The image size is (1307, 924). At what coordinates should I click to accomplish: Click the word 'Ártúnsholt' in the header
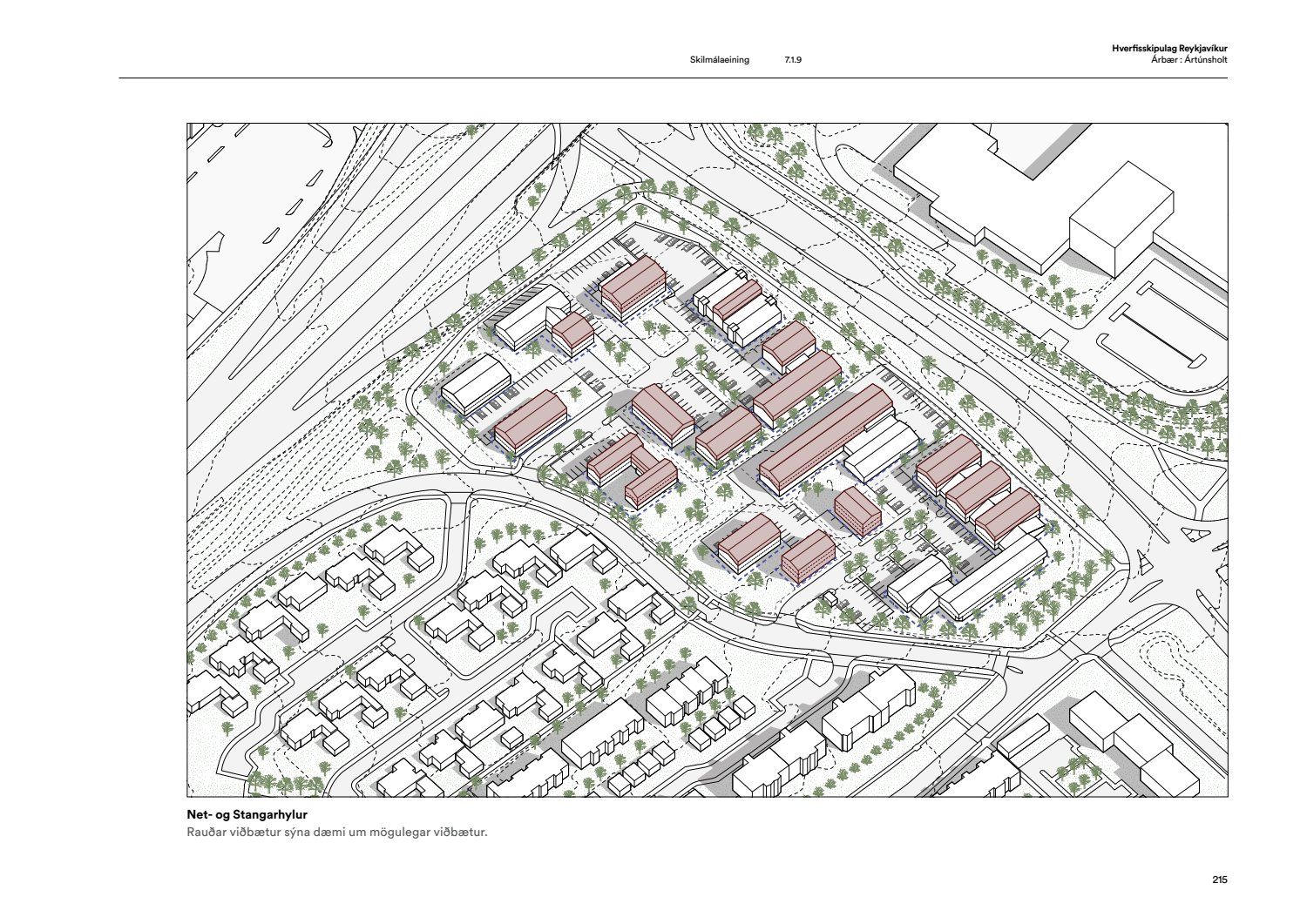(x=1206, y=59)
